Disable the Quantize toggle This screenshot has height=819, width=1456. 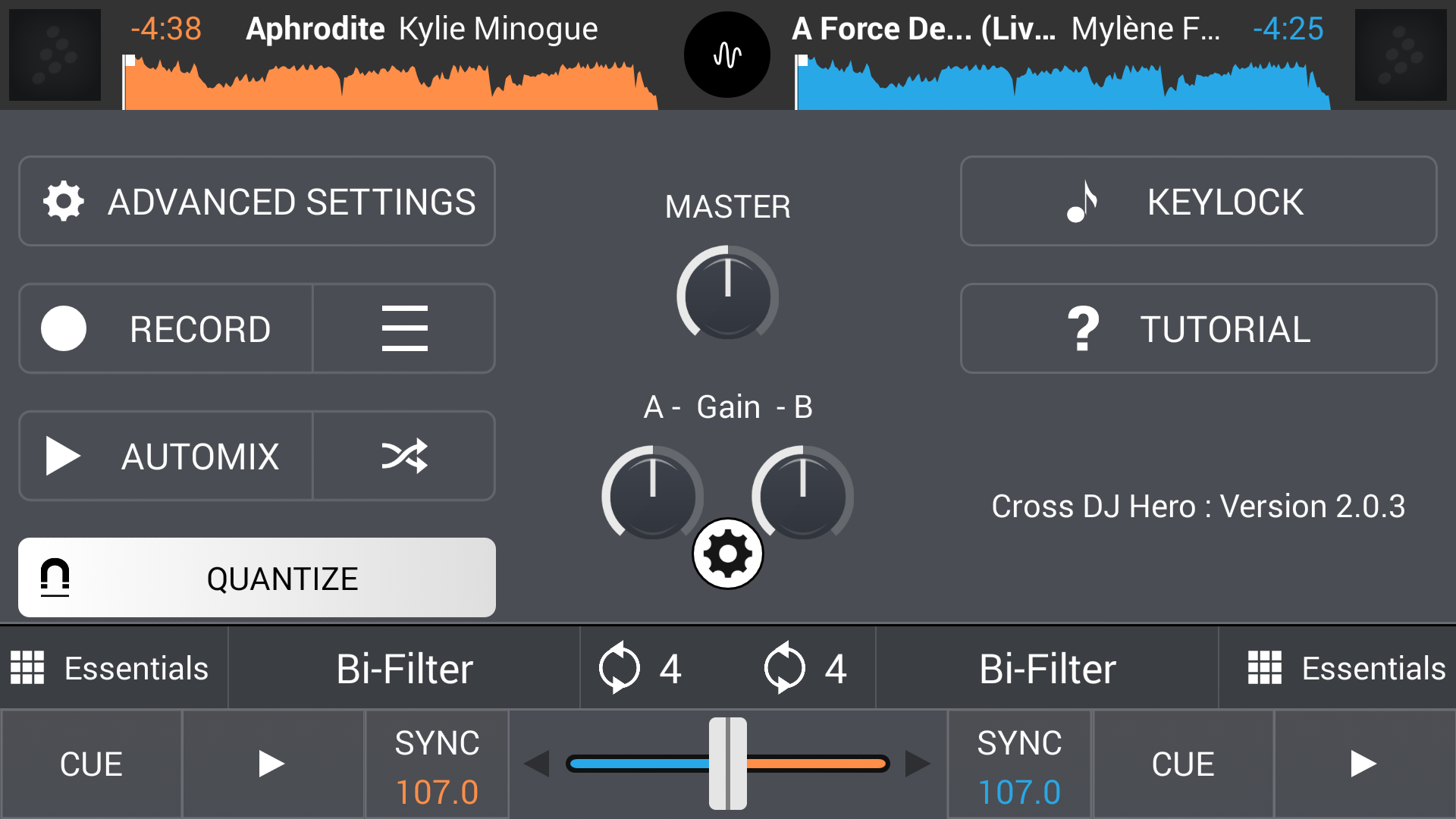coord(257,578)
